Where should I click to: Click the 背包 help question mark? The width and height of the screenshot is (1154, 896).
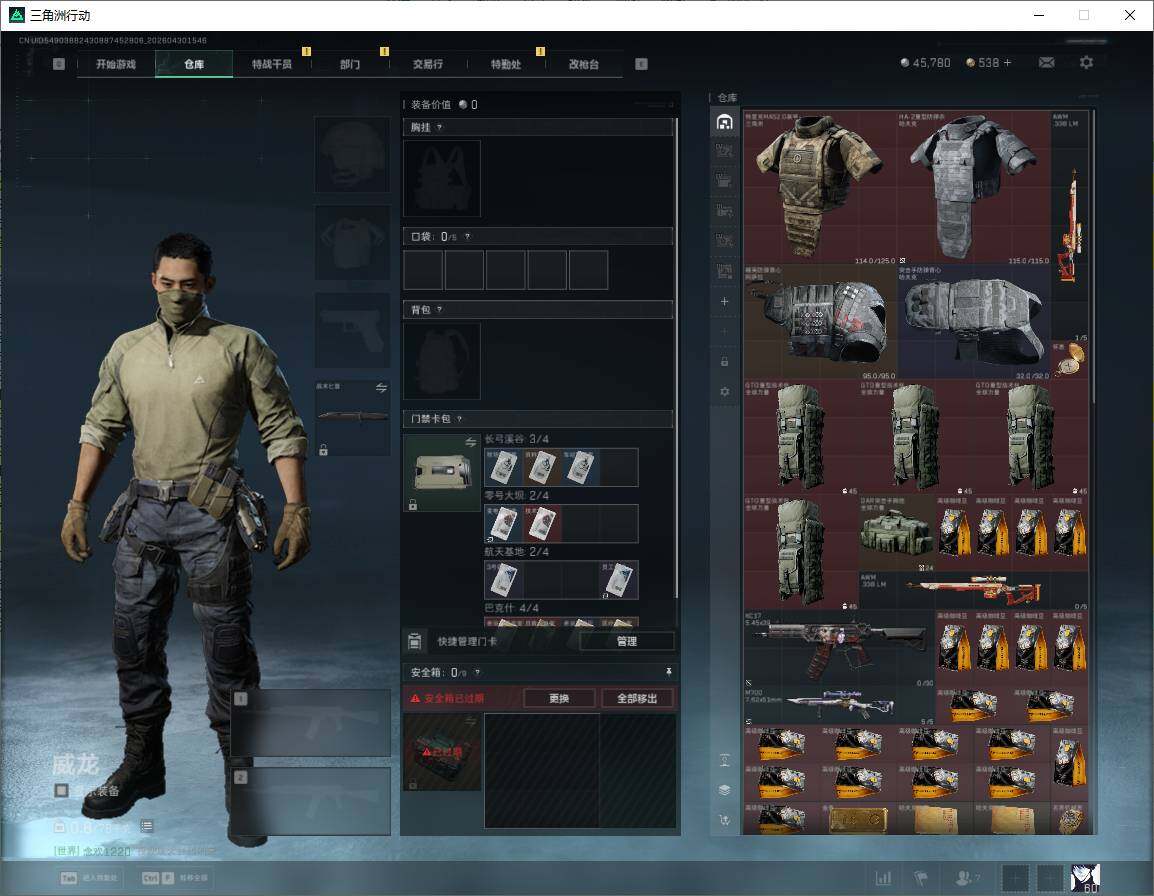tap(439, 309)
